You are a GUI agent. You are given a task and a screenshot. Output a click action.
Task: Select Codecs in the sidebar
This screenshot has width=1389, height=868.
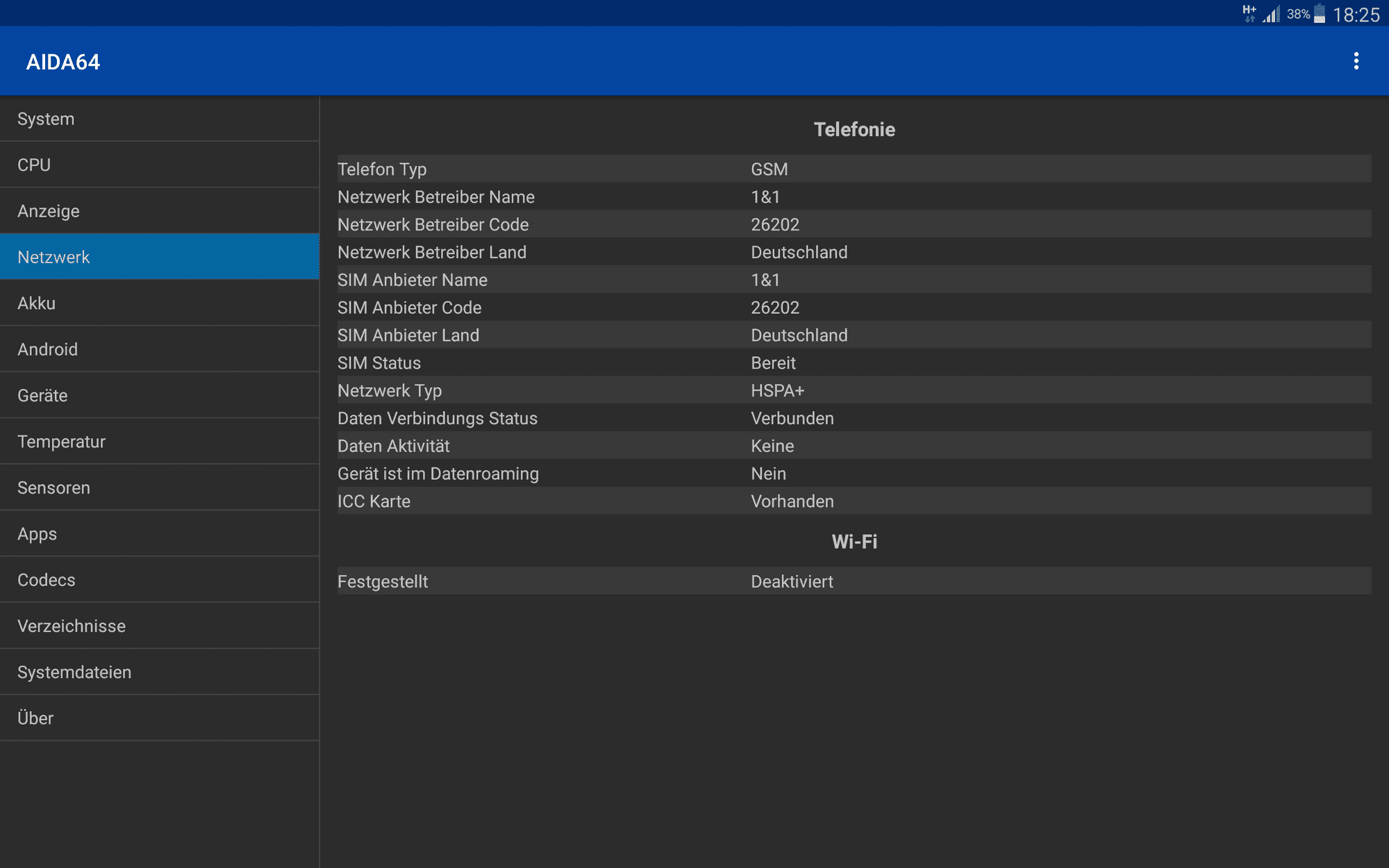point(160,580)
